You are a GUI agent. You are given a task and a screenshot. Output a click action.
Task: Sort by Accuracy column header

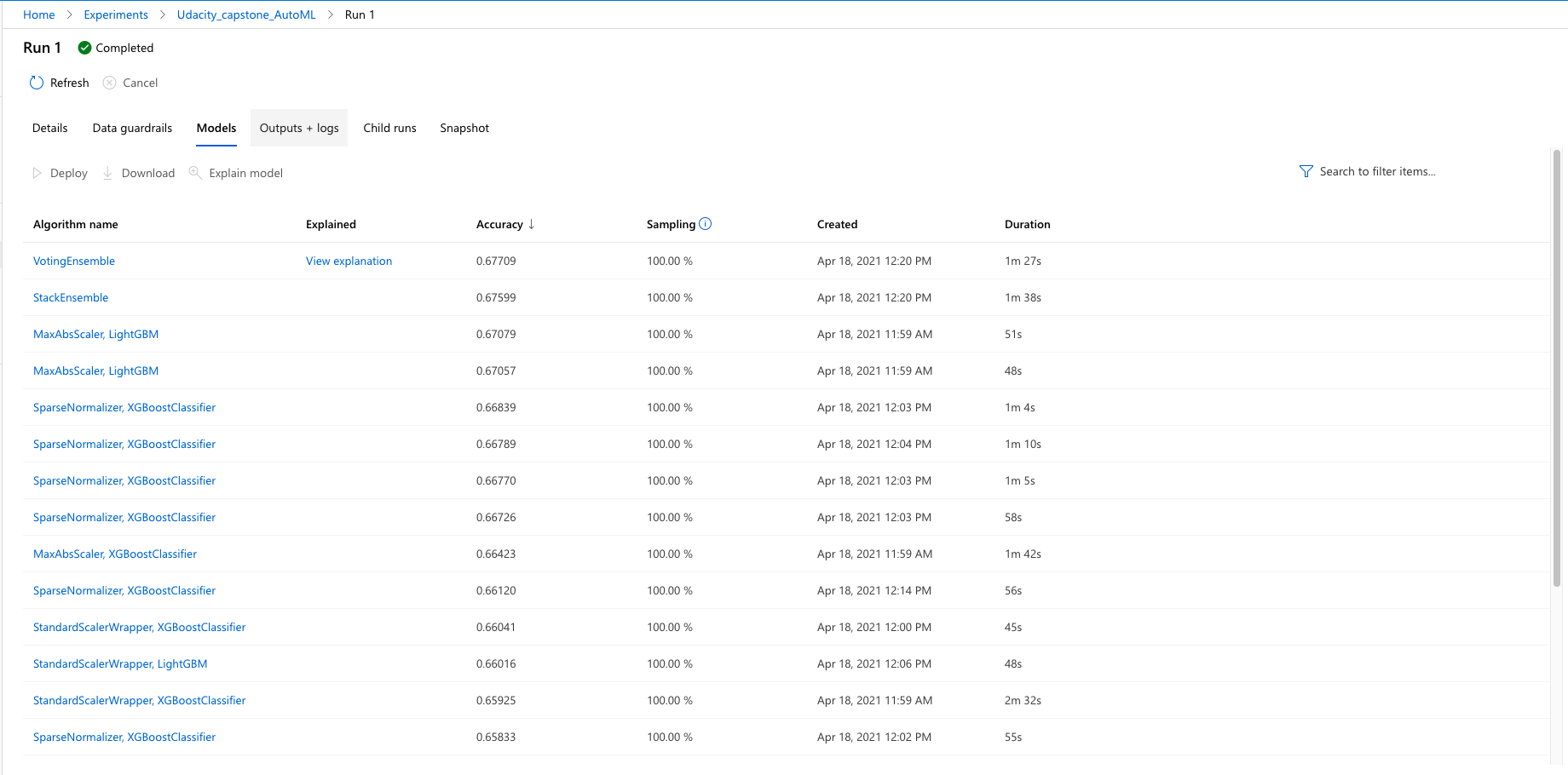(x=499, y=224)
